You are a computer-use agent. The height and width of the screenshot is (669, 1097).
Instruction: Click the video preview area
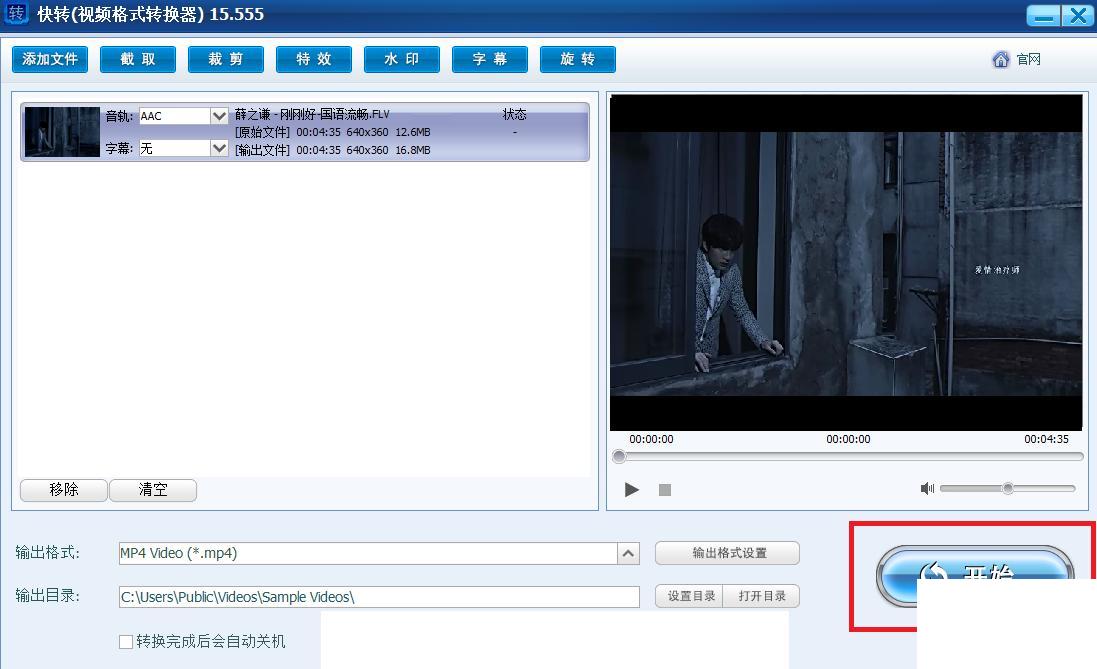tap(846, 263)
